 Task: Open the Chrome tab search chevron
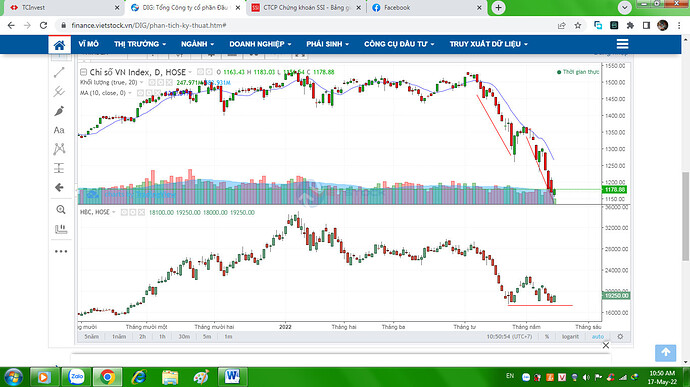[x=624, y=7]
